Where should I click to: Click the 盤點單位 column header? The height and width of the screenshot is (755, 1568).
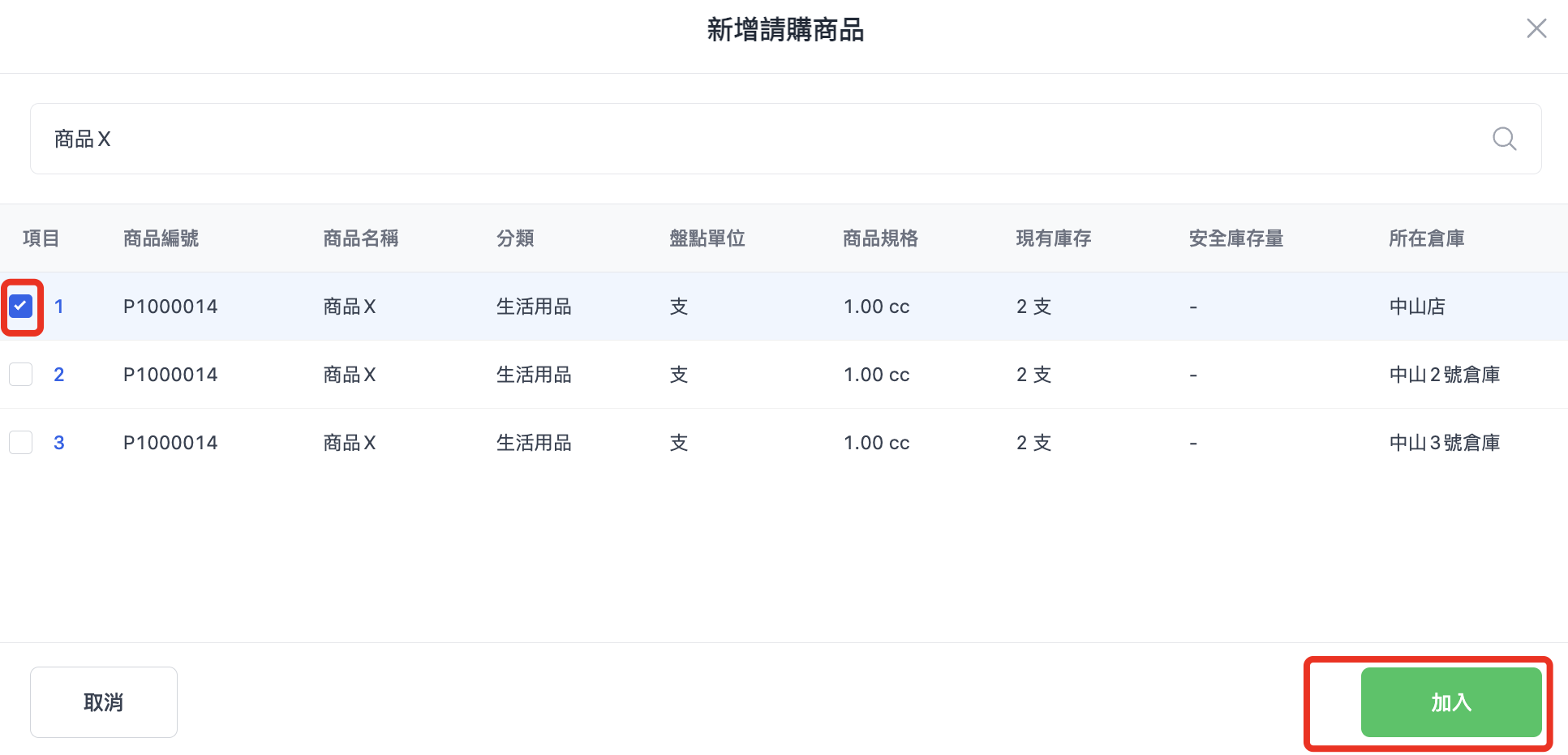[x=707, y=238]
